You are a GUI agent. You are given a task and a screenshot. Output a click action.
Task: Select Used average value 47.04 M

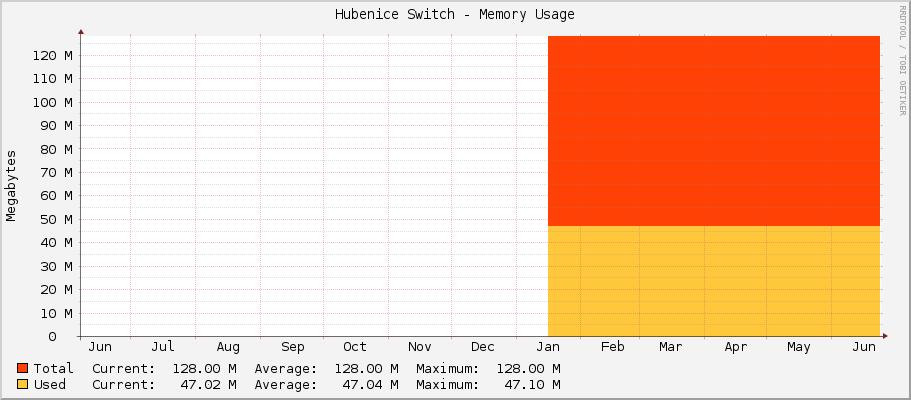pos(371,384)
